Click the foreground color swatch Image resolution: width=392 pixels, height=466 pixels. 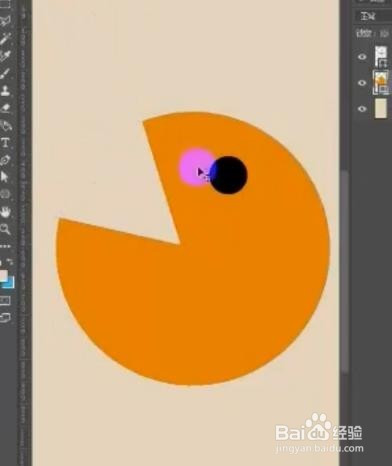point(3,275)
